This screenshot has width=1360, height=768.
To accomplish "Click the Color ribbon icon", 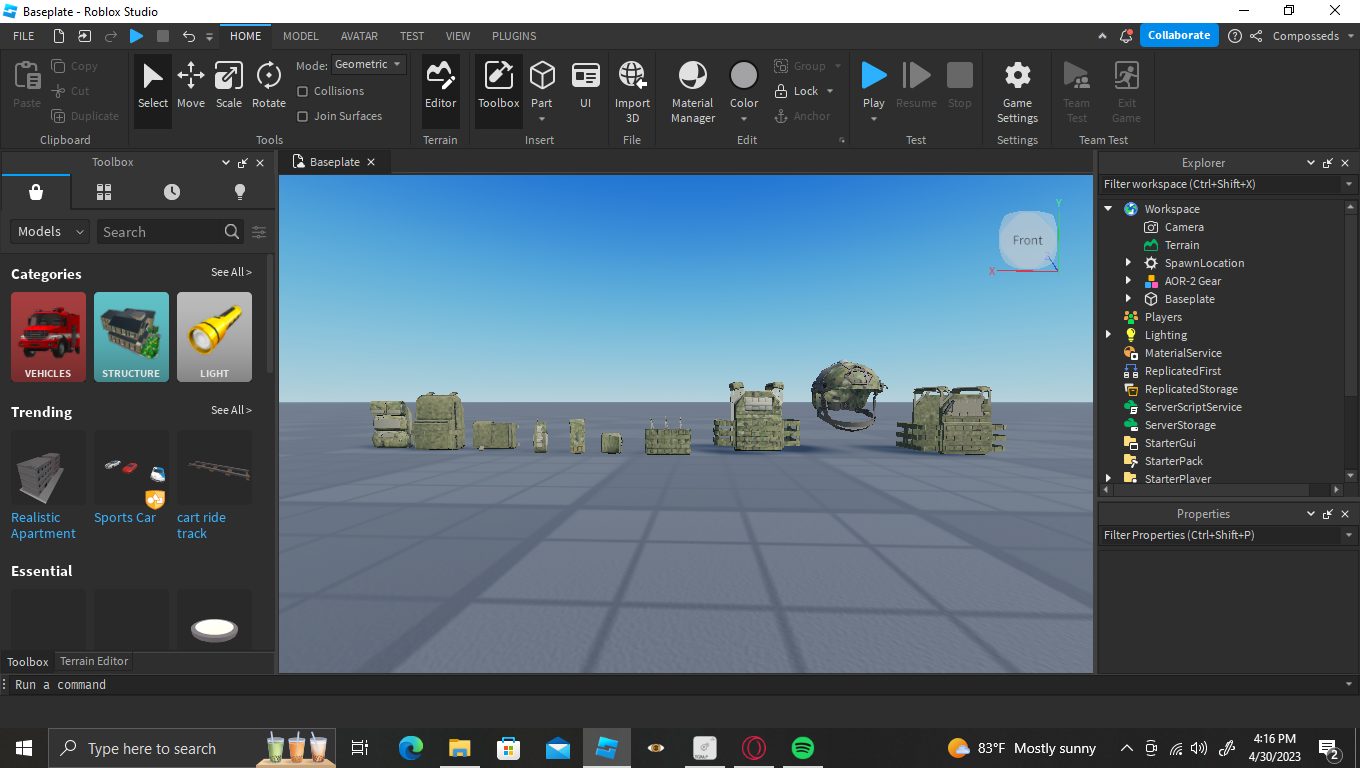I will pos(744,77).
